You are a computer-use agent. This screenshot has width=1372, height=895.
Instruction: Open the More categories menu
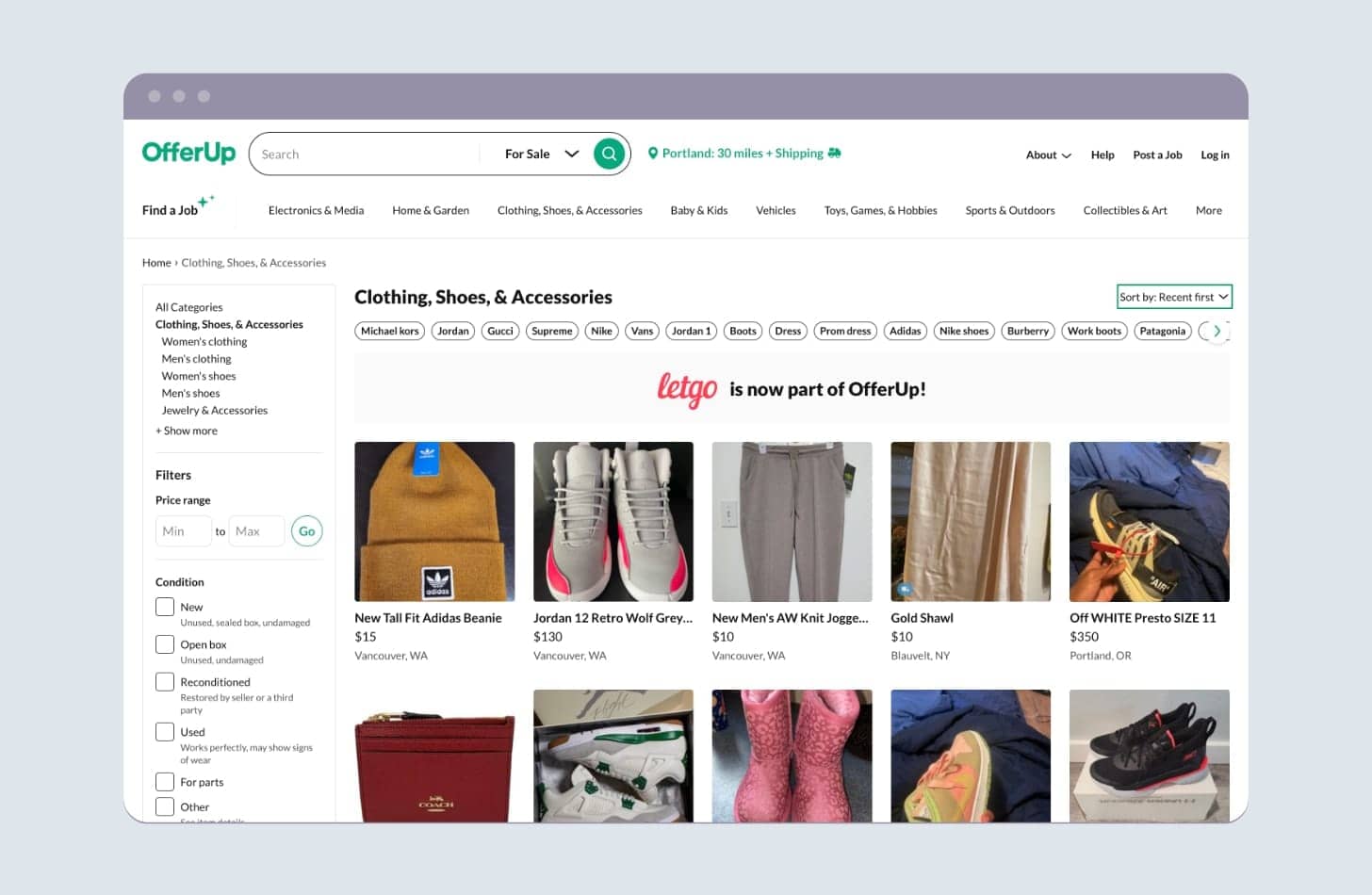[1208, 210]
